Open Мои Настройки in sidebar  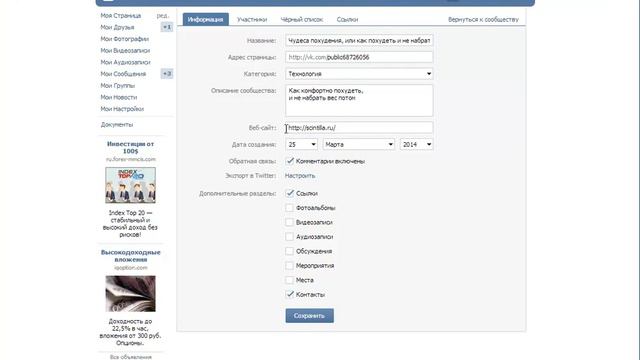click(122, 109)
